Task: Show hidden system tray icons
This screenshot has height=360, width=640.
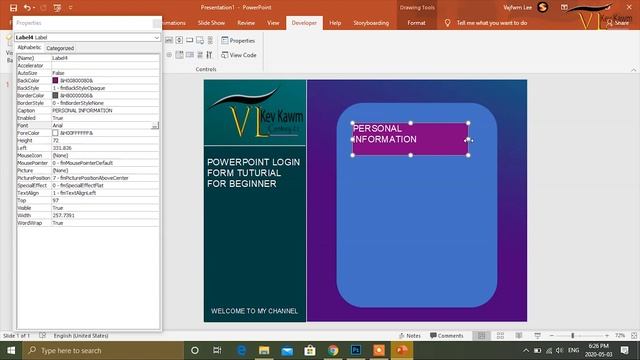Action: [526, 350]
